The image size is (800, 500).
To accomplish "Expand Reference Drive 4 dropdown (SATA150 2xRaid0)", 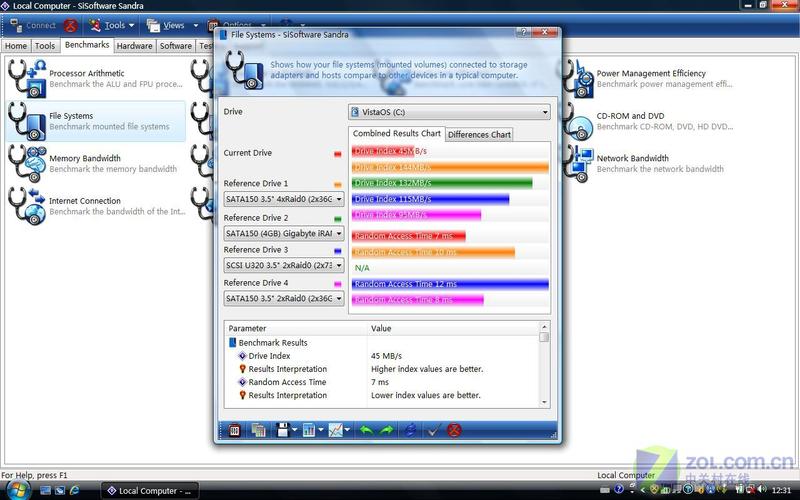I will pyautogui.click(x=284, y=298).
